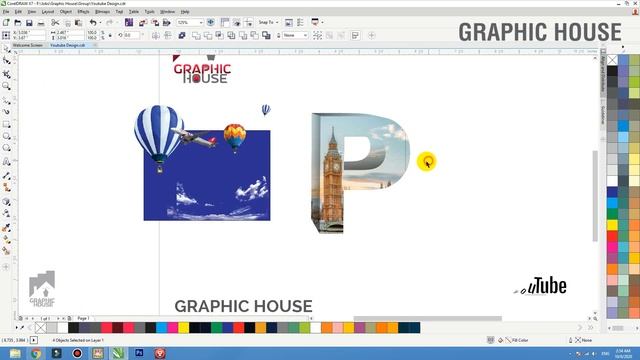Toggle Show Guidelines button
The image size is (640, 360).
(248, 23)
